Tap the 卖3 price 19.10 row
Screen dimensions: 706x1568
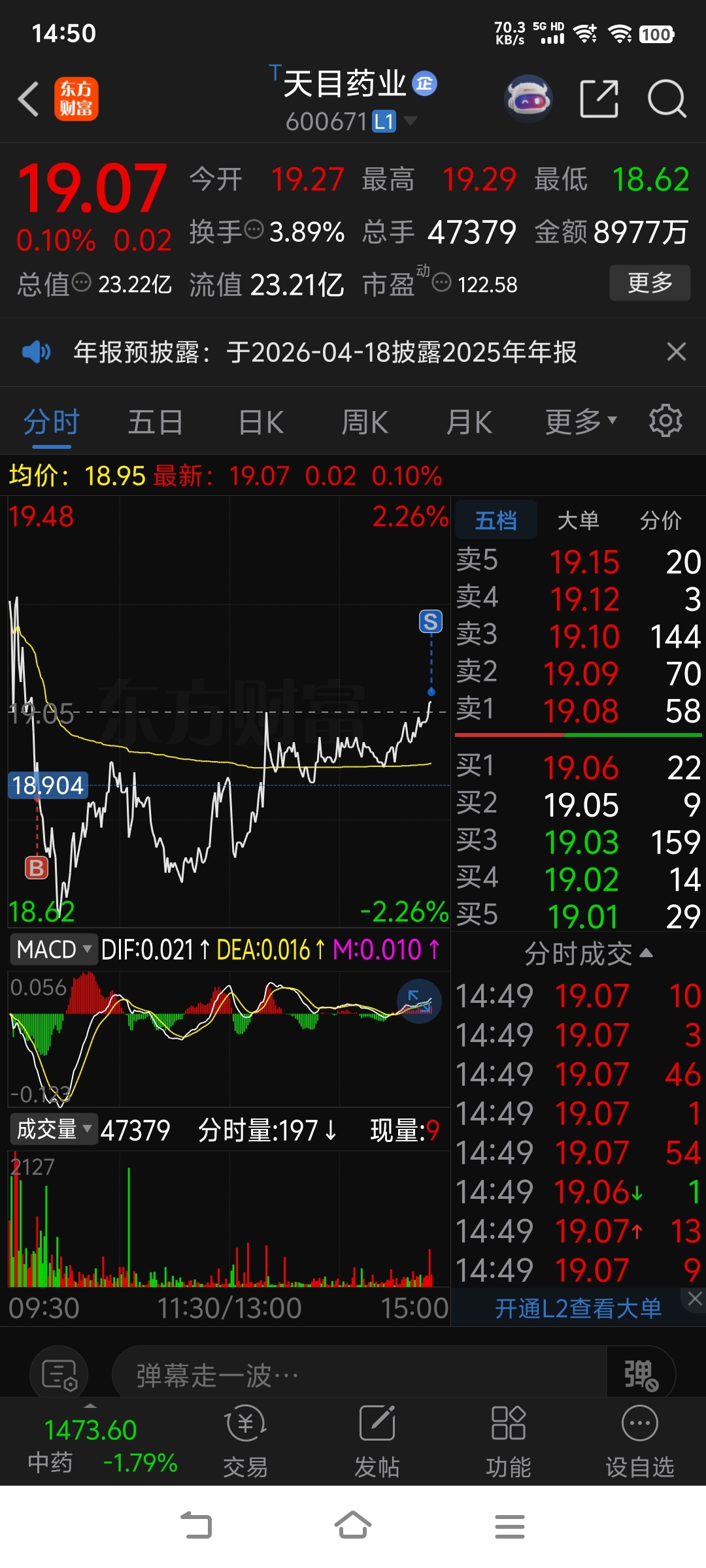click(579, 636)
